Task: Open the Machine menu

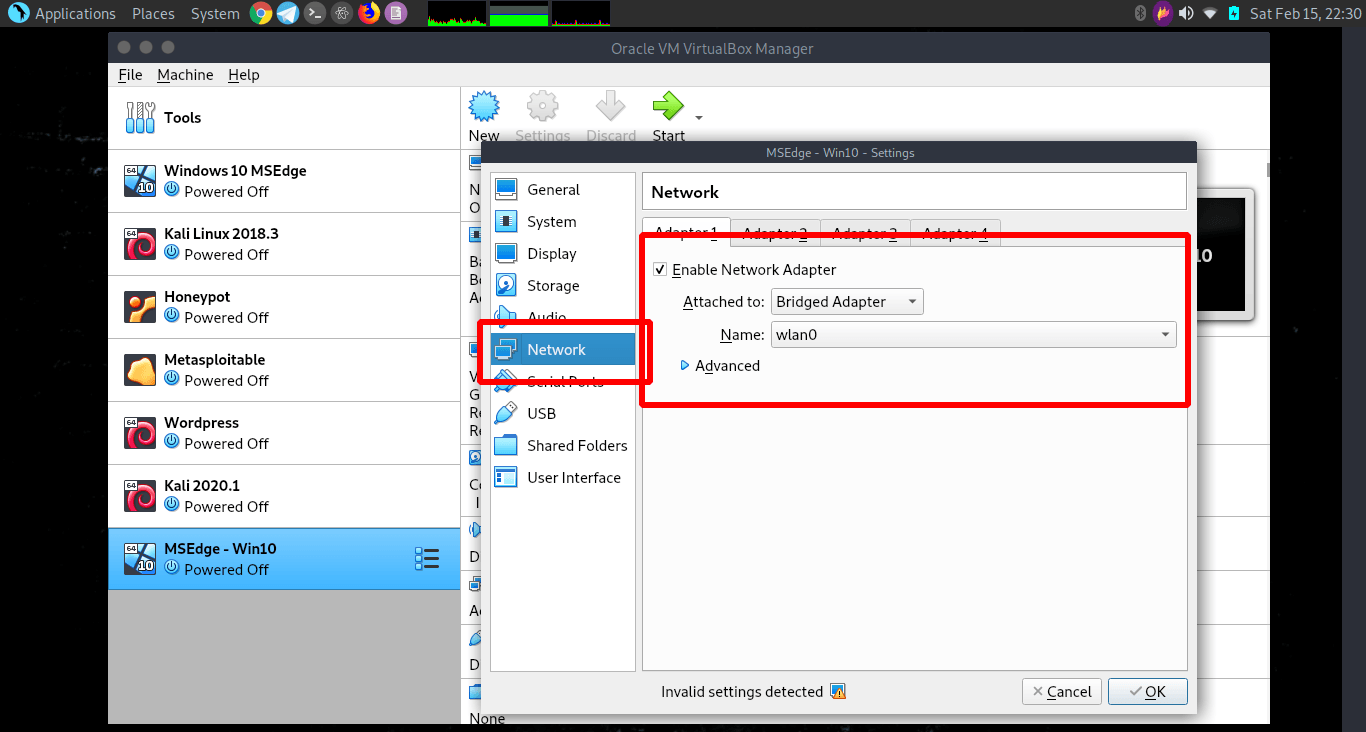Action: pos(185,75)
